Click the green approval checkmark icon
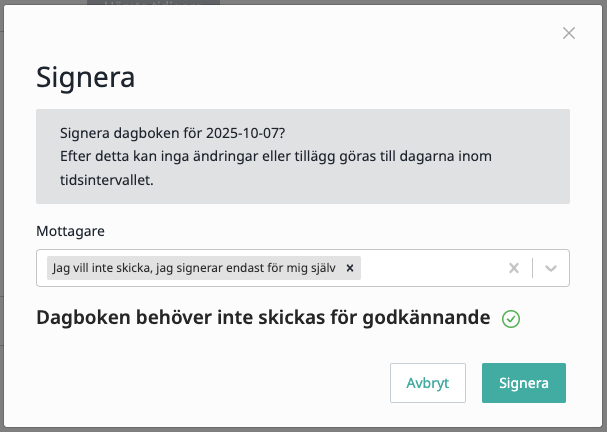 (x=511, y=319)
